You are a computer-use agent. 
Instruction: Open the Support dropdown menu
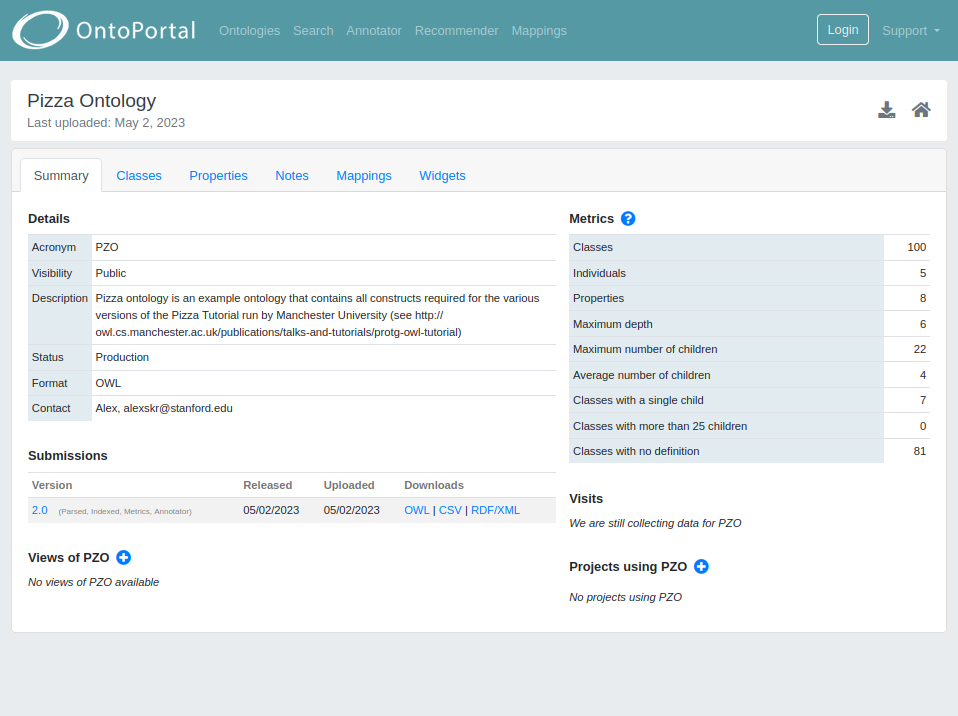(910, 30)
